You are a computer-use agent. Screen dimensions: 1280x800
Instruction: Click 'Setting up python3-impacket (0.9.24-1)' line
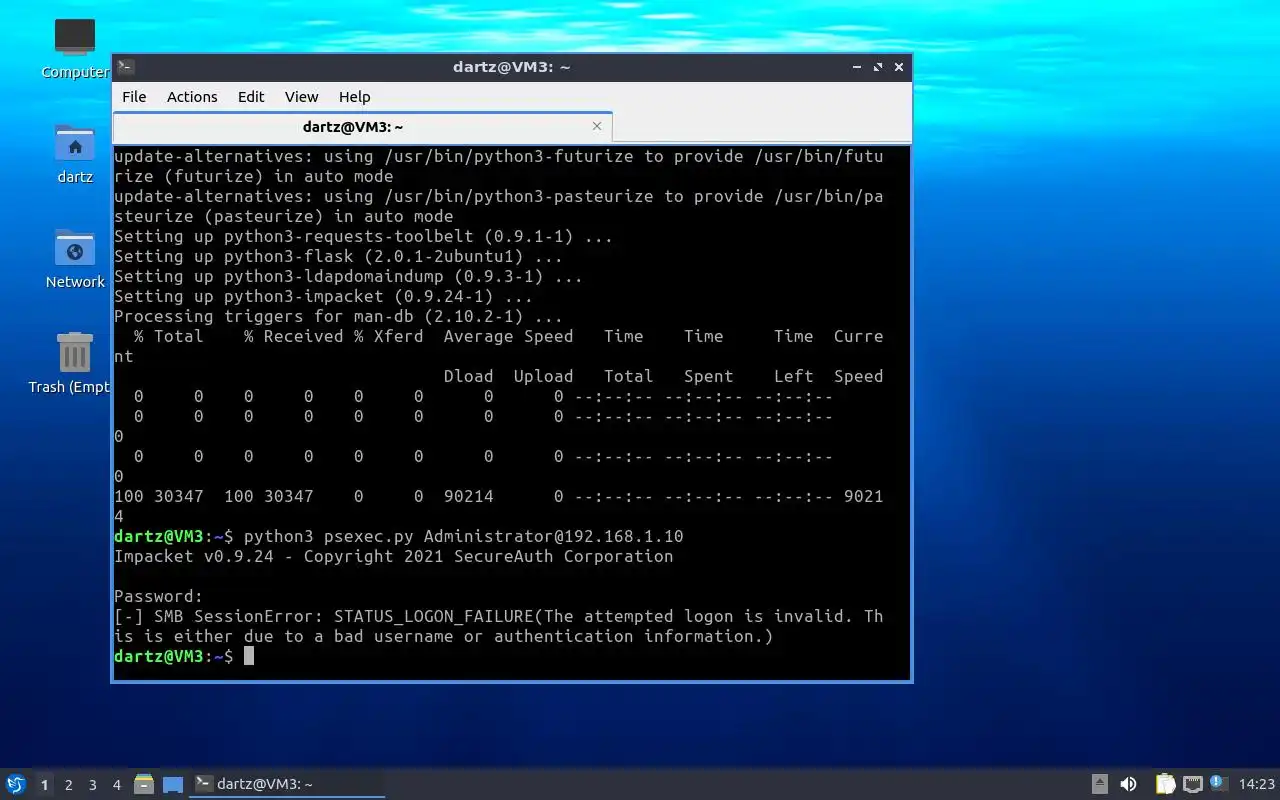pos(323,296)
